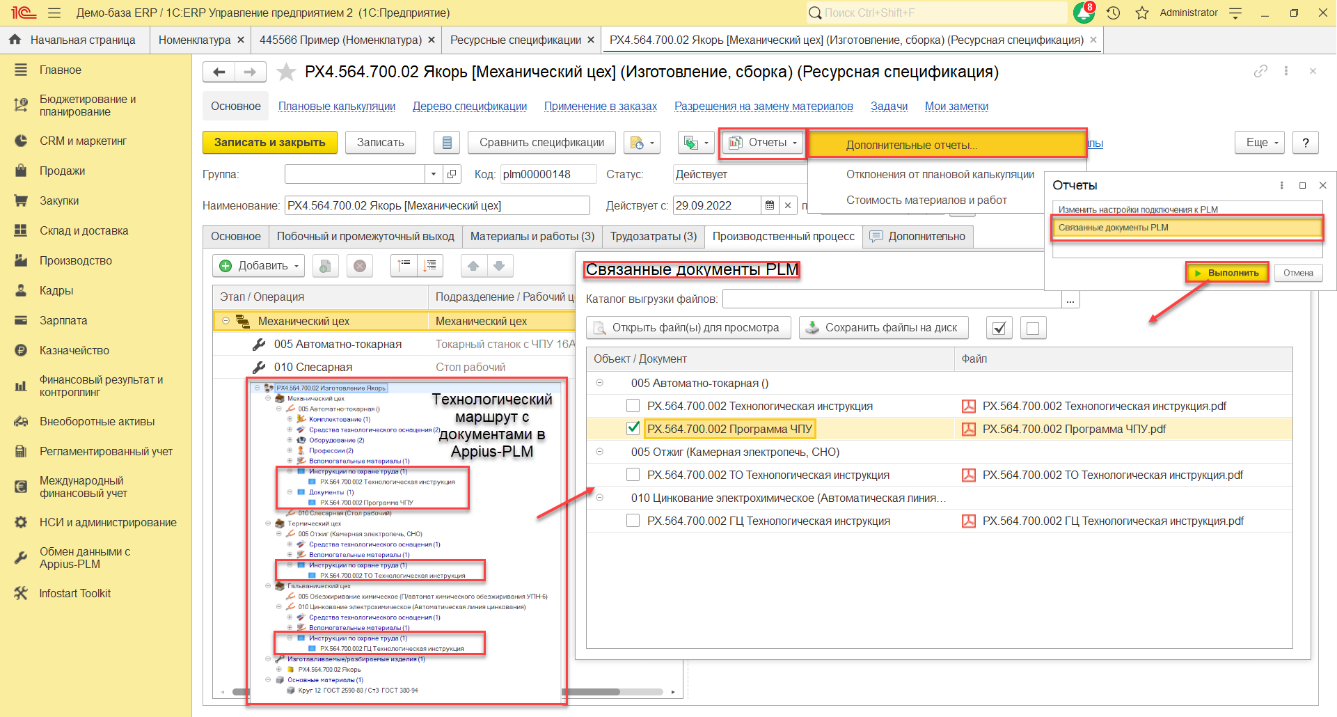Click the check-all files icon
Viewport: 1337px width, 717px height.
[x=1000, y=327]
